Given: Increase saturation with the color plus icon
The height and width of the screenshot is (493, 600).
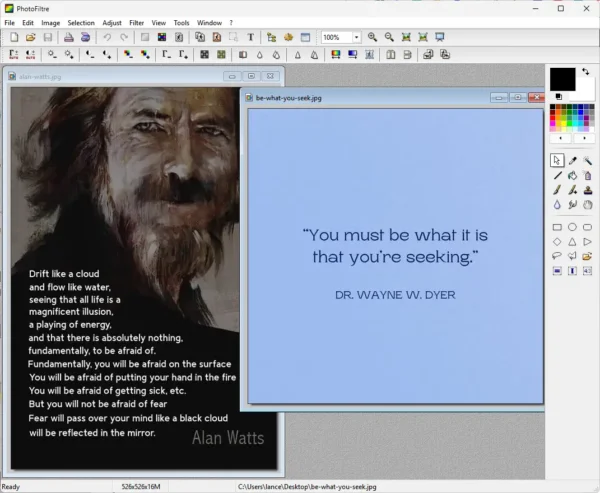Looking at the screenshot, I should coord(145,55).
